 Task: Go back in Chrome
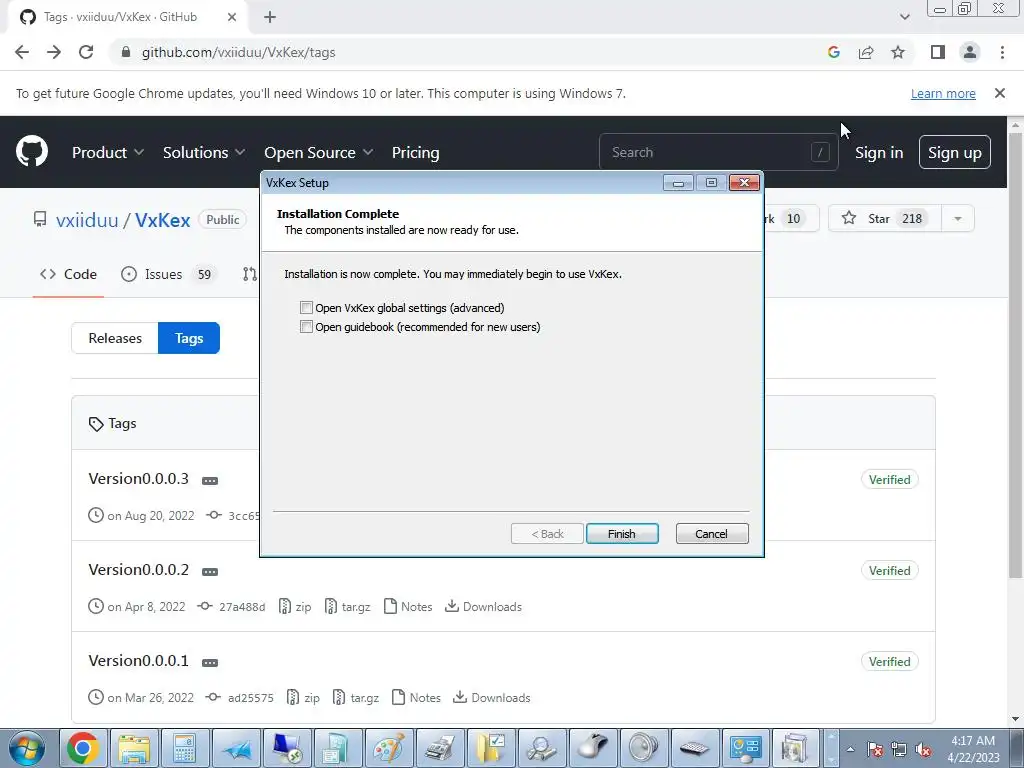click(x=22, y=52)
